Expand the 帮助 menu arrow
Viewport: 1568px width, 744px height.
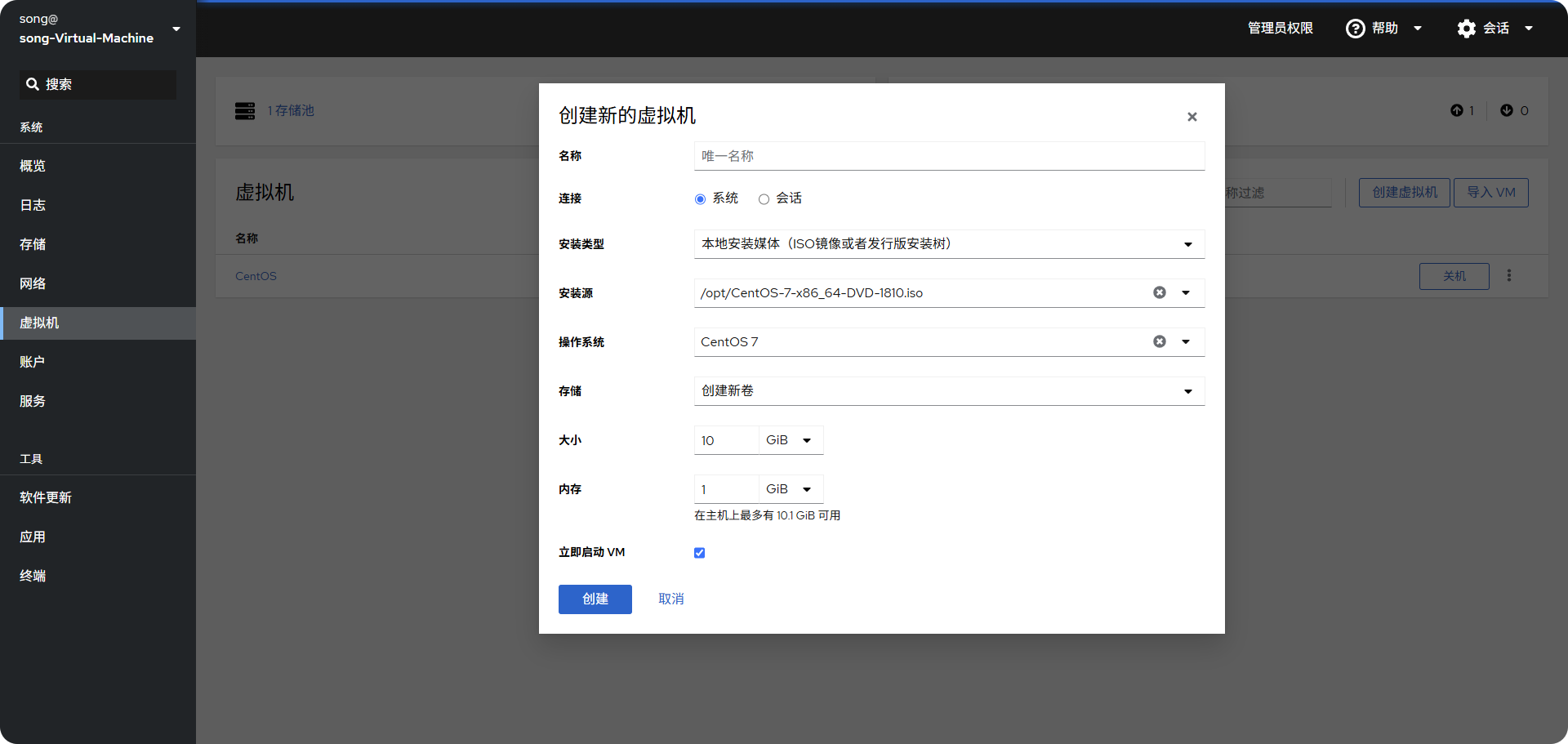pos(1418,29)
